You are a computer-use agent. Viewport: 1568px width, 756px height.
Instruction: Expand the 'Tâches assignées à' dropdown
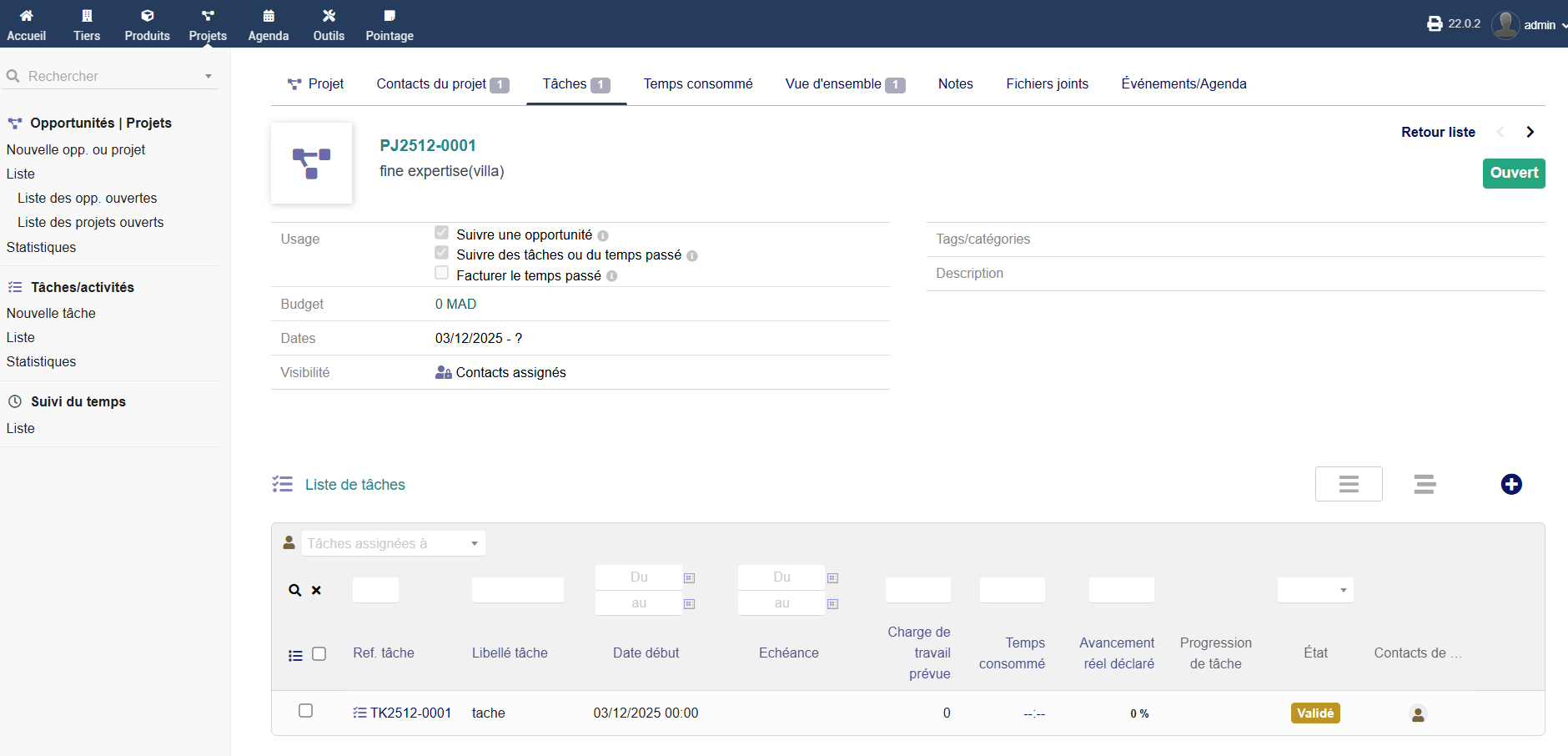coord(393,544)
